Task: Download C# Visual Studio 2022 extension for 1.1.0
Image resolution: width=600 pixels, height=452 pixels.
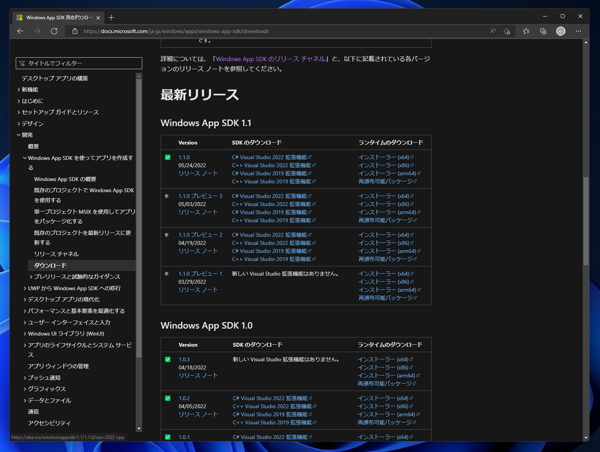Action: pos(272,157)
